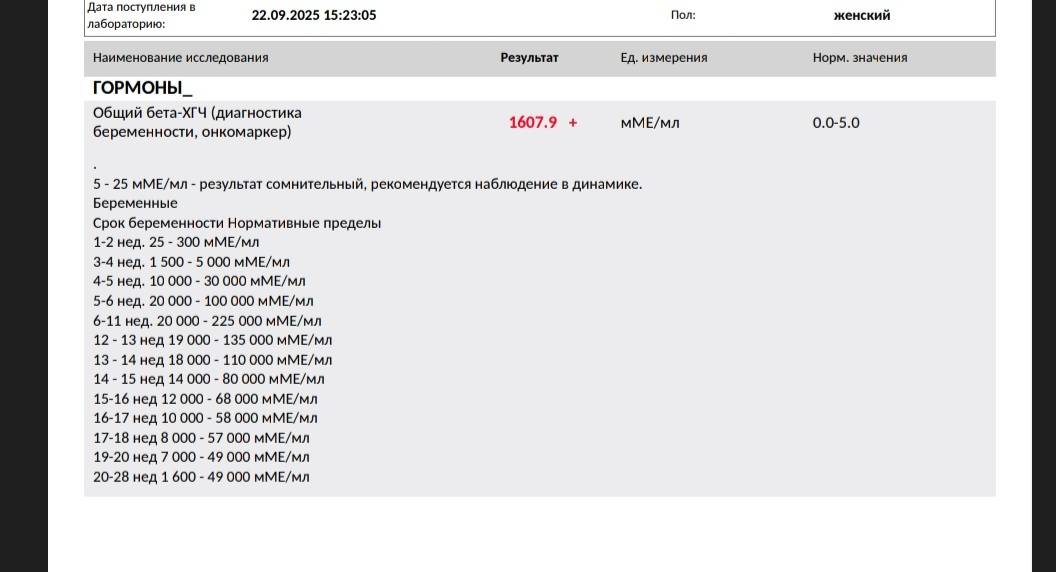This screenshot has width=1056, height=572.
Task: Click the "20-28 нед 1 600 - 49 000" line
Action: (201, 477)
